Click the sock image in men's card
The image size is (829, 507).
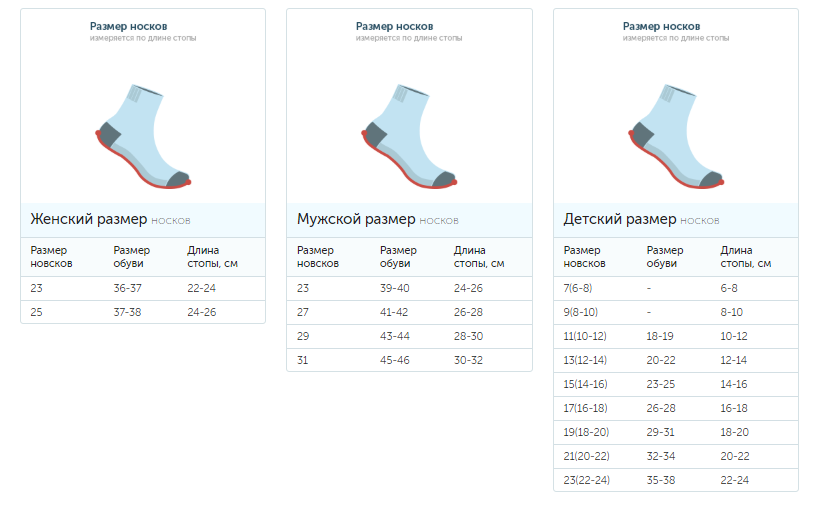tap(409, 136)
